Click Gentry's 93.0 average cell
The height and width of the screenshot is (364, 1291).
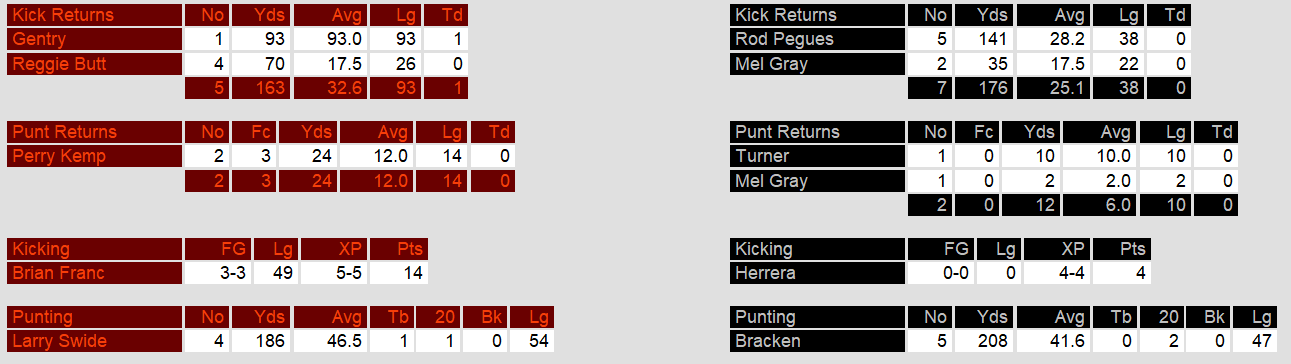pyautogui.click(x=329, y=39)
